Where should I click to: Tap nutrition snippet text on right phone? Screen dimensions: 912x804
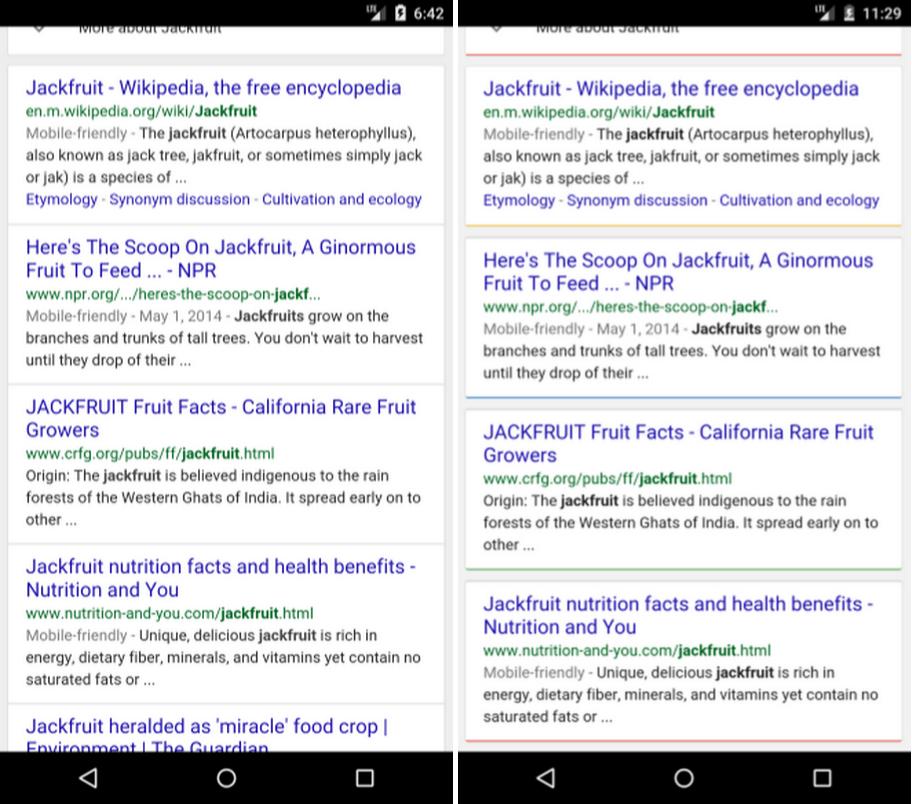coord(681,695)
